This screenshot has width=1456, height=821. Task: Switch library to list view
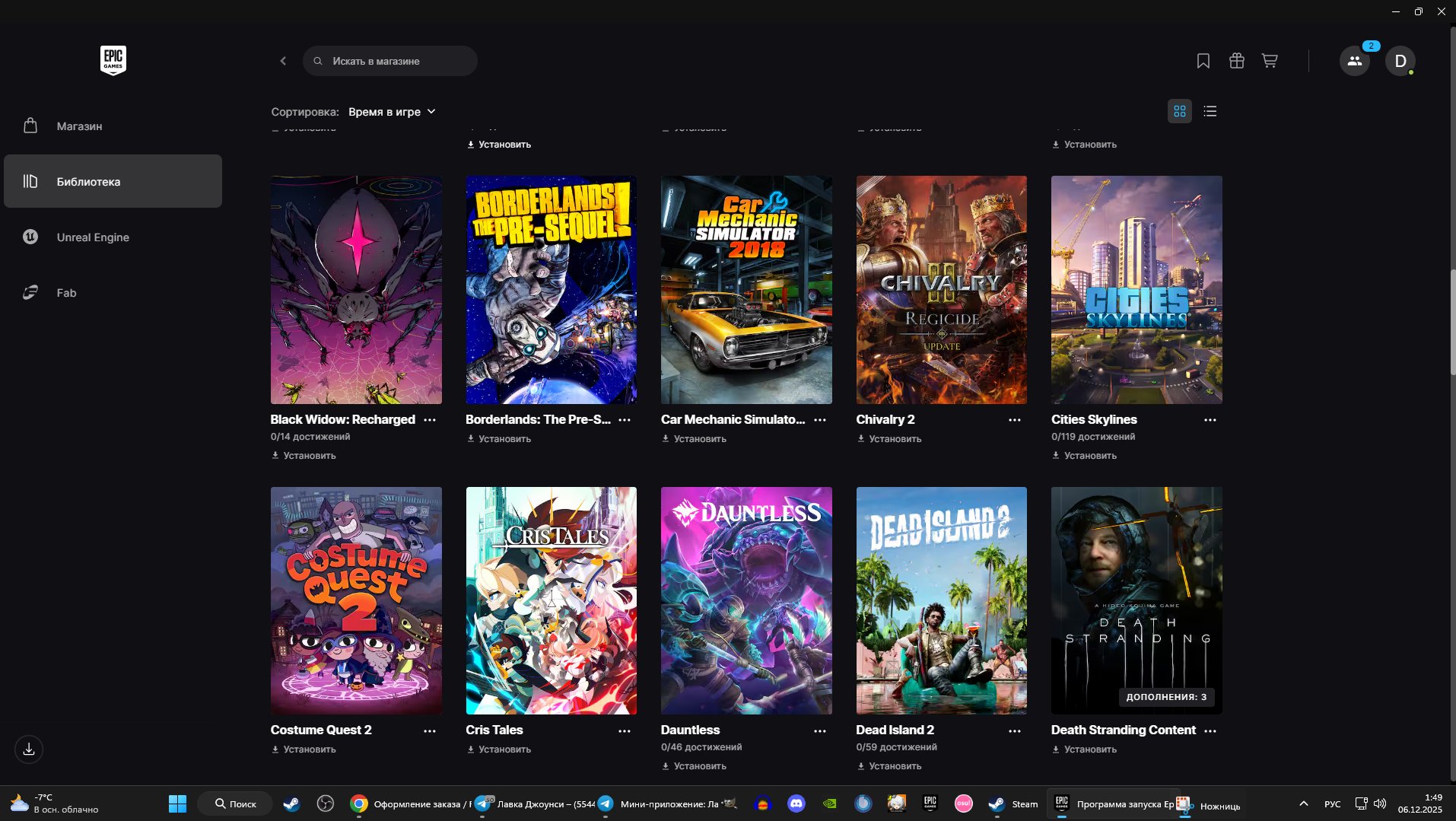(1210, 111)
